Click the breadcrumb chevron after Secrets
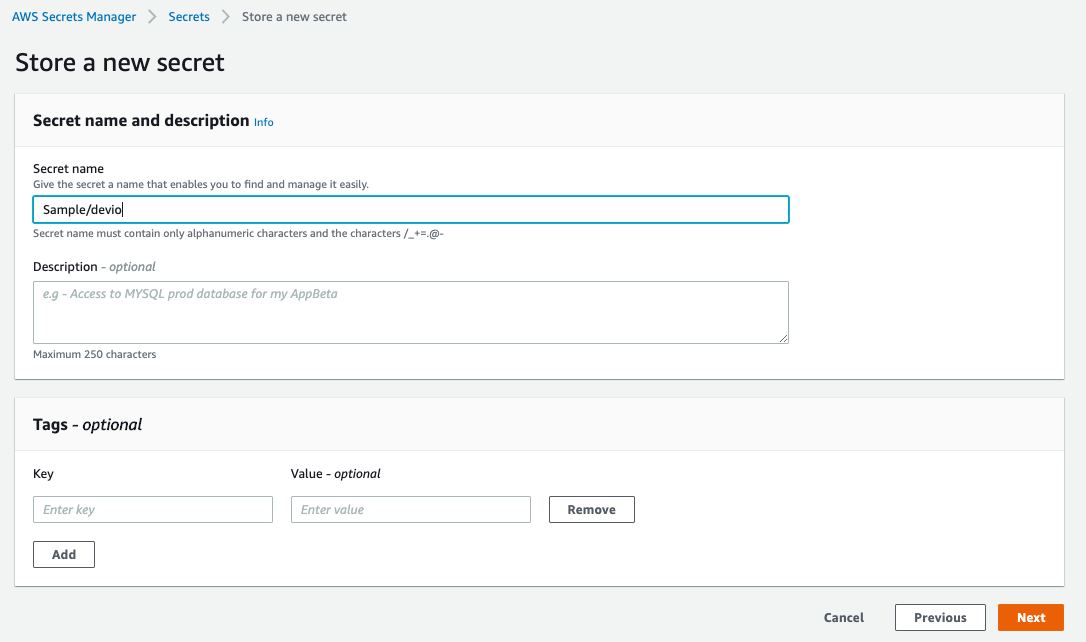The height and width of the screenshot is (642, 1086). pyautogui.click(x=223, y=16)
